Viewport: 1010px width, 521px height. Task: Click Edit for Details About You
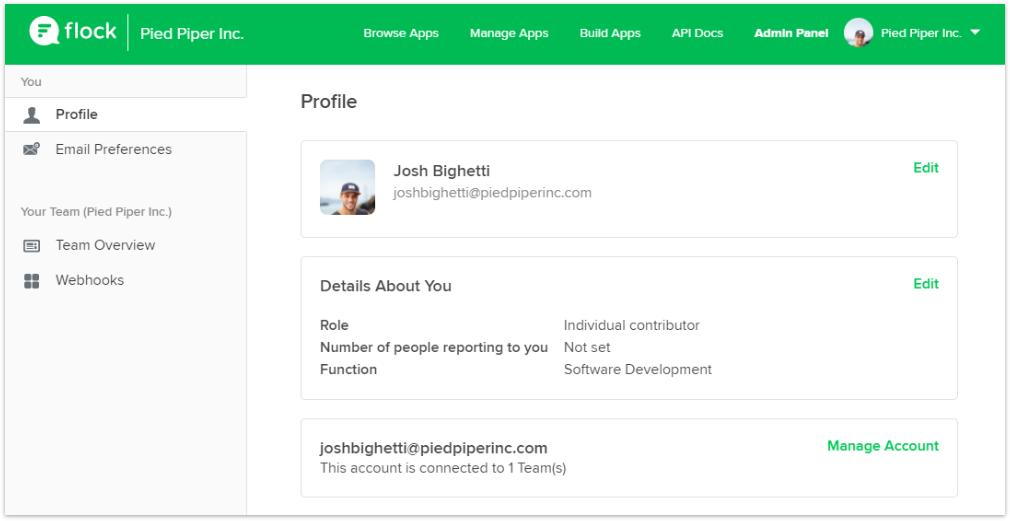tap(926, 284)
